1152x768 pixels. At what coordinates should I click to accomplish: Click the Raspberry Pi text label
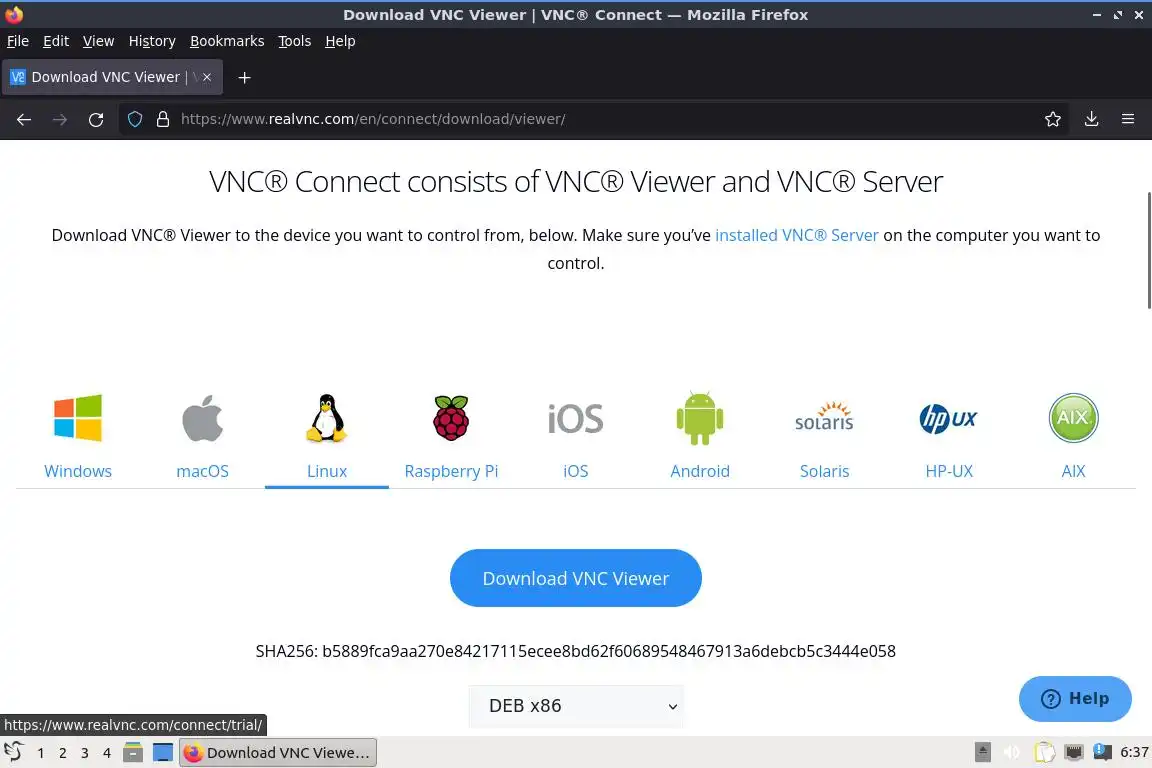tap(451, 471)
